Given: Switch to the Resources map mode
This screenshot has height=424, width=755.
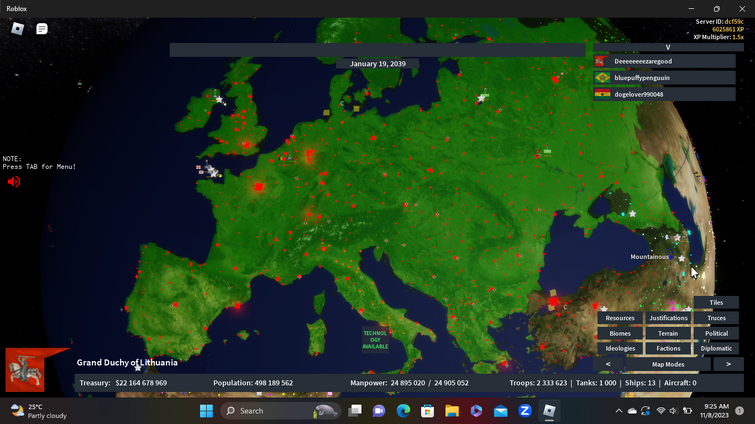Looking at the screenshot, I should [620, 318].
